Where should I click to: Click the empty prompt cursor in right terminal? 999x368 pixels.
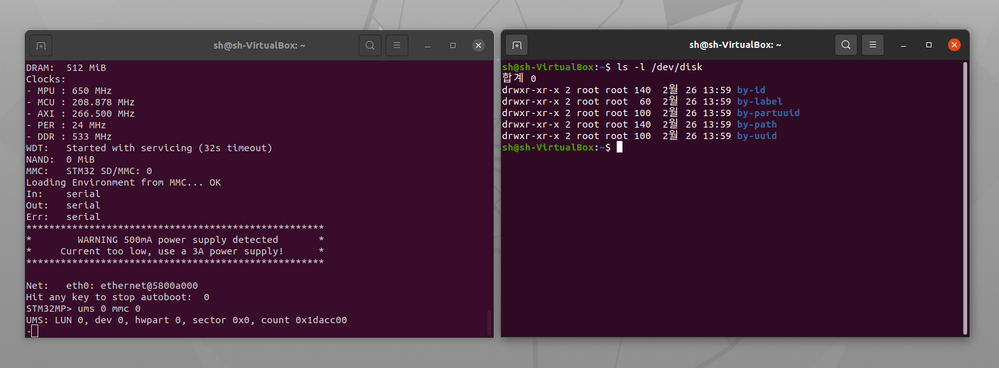[x=619, y=148]
